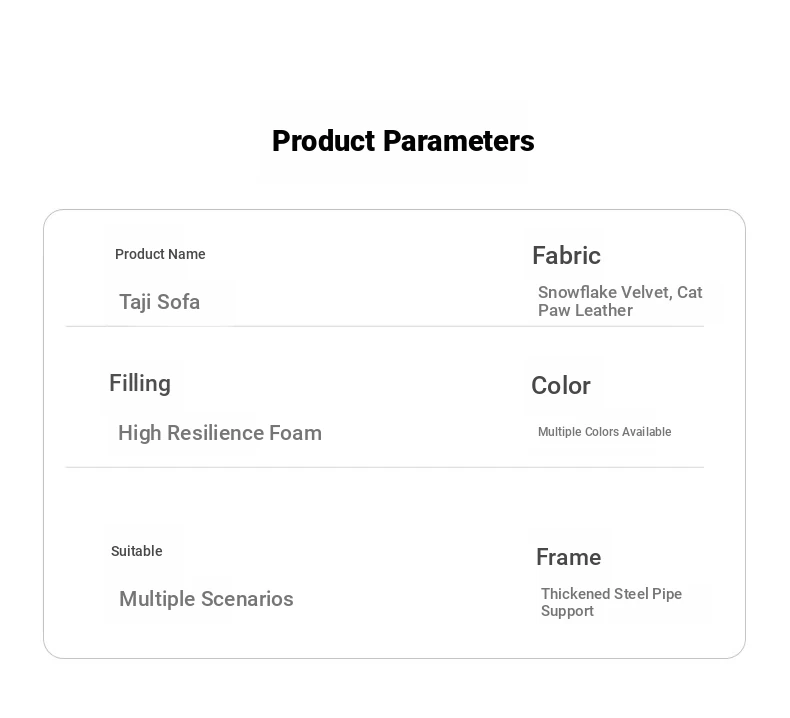Select the Color label
The height and width of the screenshot is (718, 790).
click(561, 385)
